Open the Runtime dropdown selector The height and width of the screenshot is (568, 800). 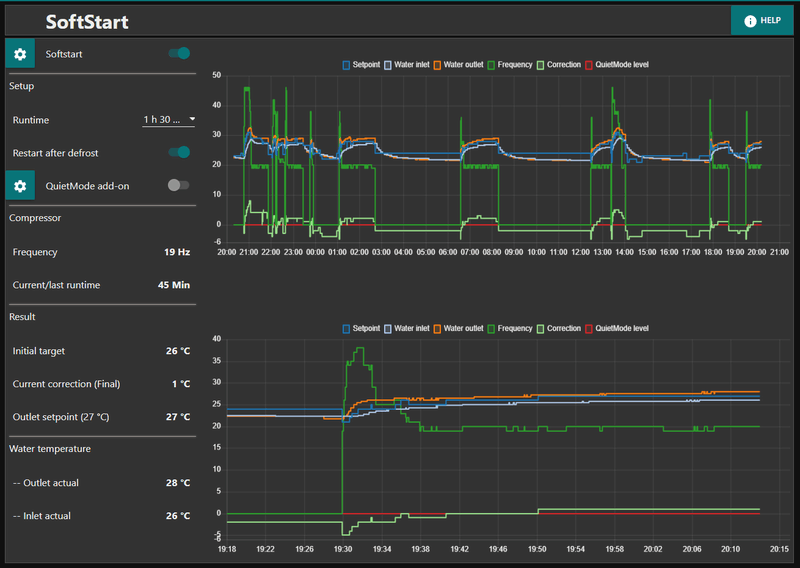[168, 120]
